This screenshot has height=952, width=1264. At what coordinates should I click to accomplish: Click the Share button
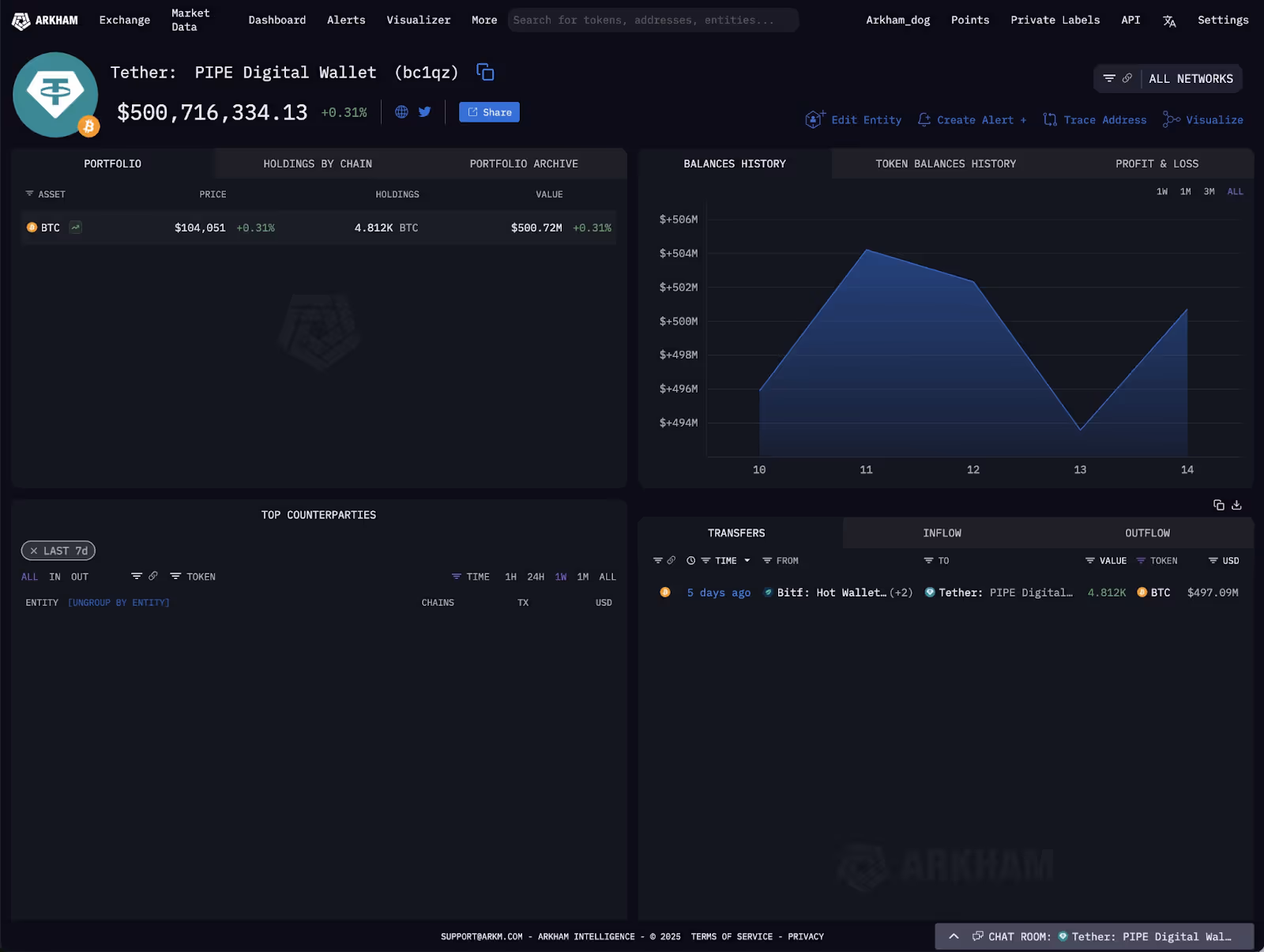point(489,112)
